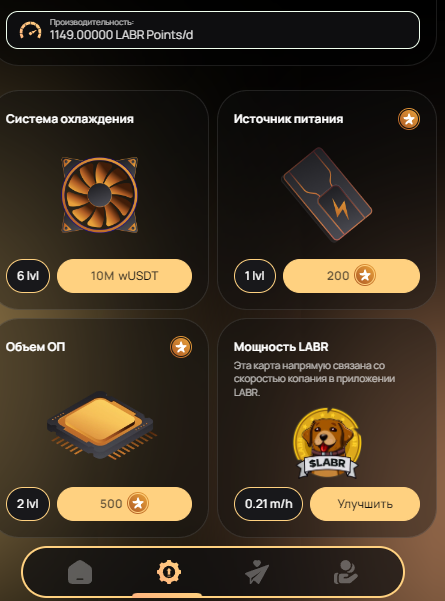Click the cooling fan image
Screen dimensions: 445x601
(x=100, y=195)
